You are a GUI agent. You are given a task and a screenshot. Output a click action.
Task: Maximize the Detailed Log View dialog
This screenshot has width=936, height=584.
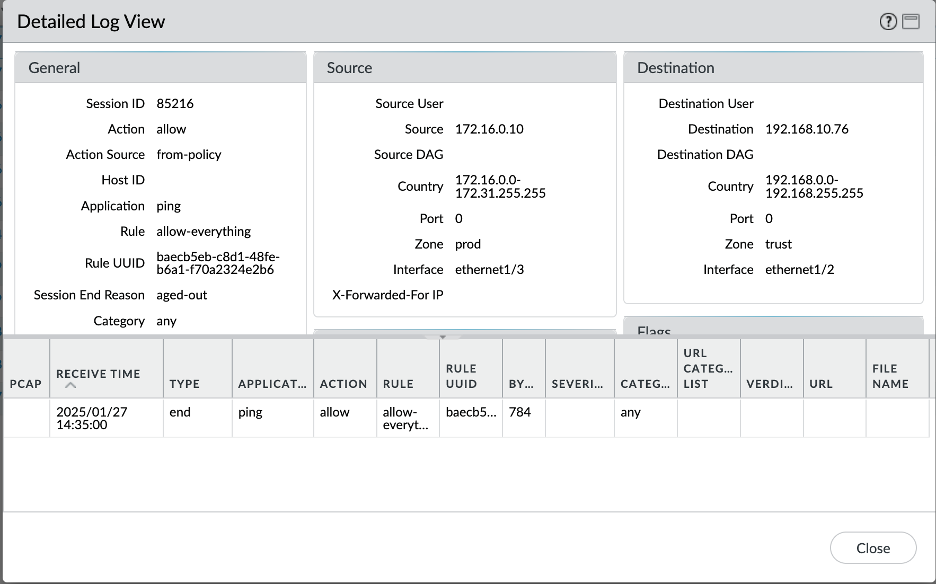coord(911,21)
